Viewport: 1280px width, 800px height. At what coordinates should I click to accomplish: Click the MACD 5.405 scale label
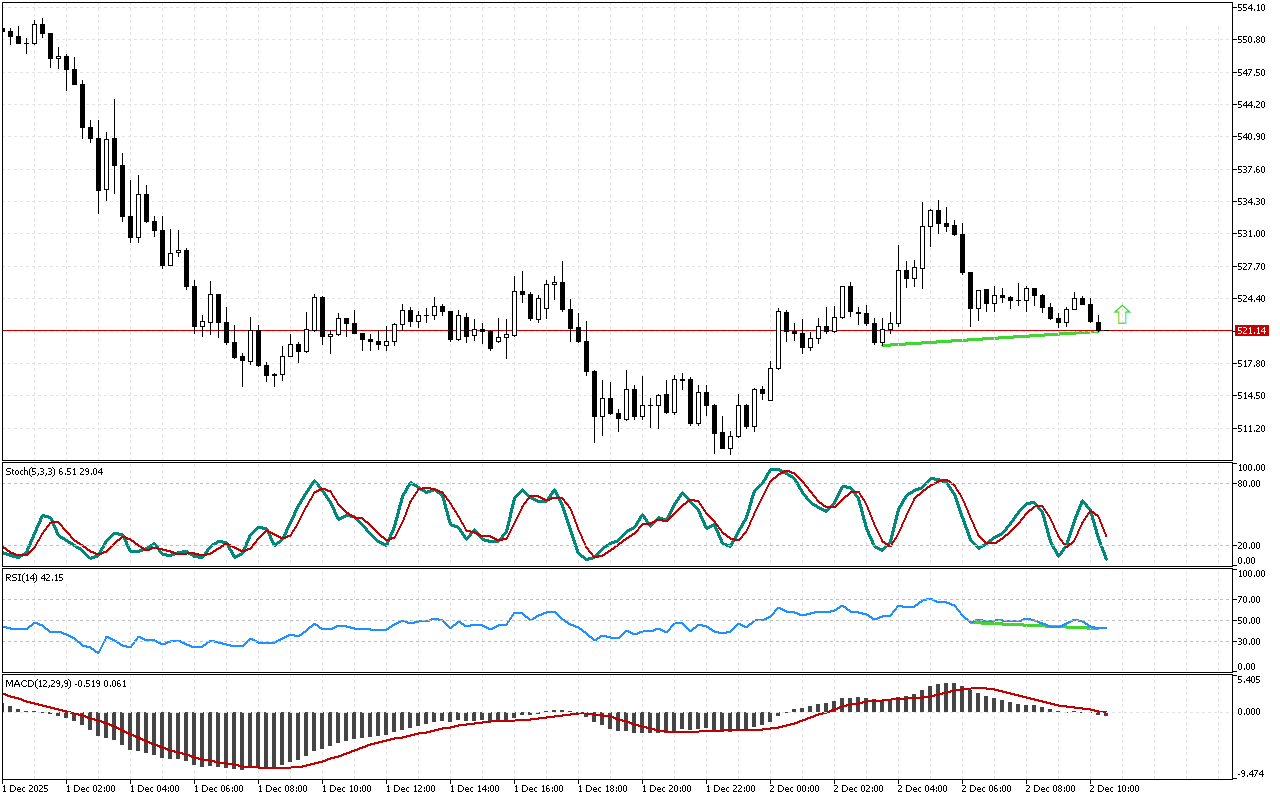(x=1250, y=680)
